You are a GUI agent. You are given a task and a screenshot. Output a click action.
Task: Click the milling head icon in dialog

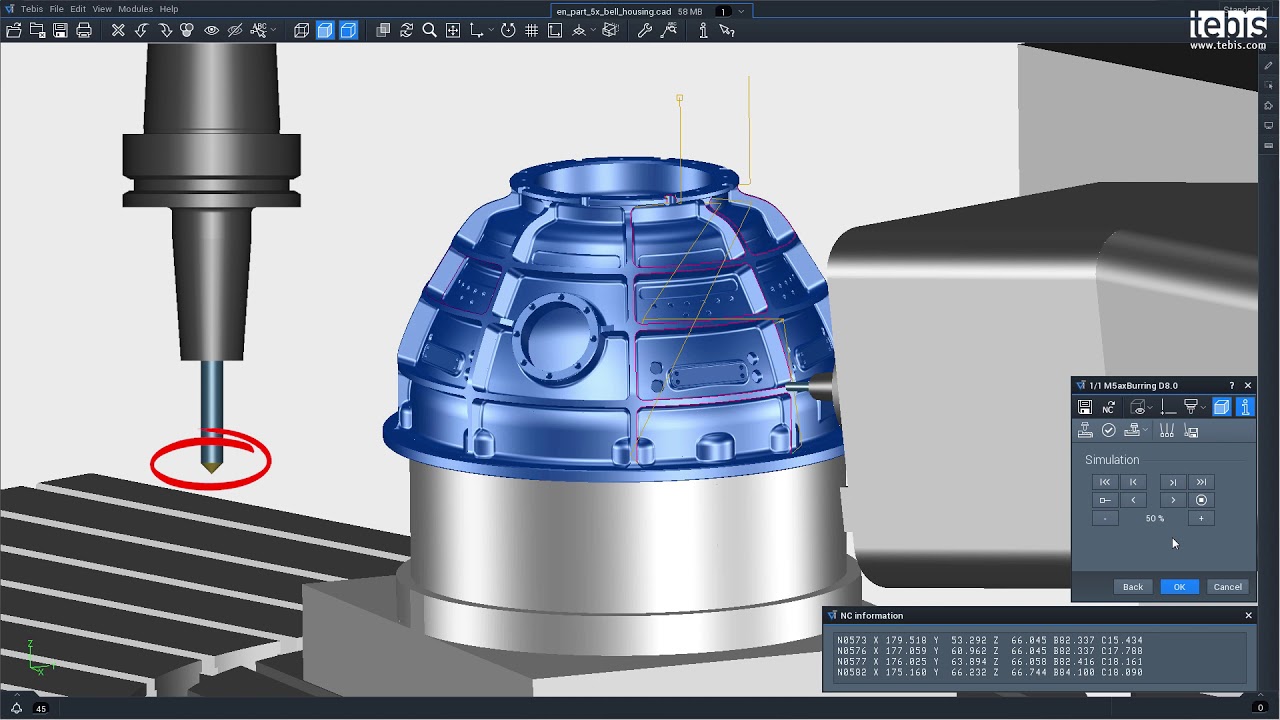[1191, 407]
